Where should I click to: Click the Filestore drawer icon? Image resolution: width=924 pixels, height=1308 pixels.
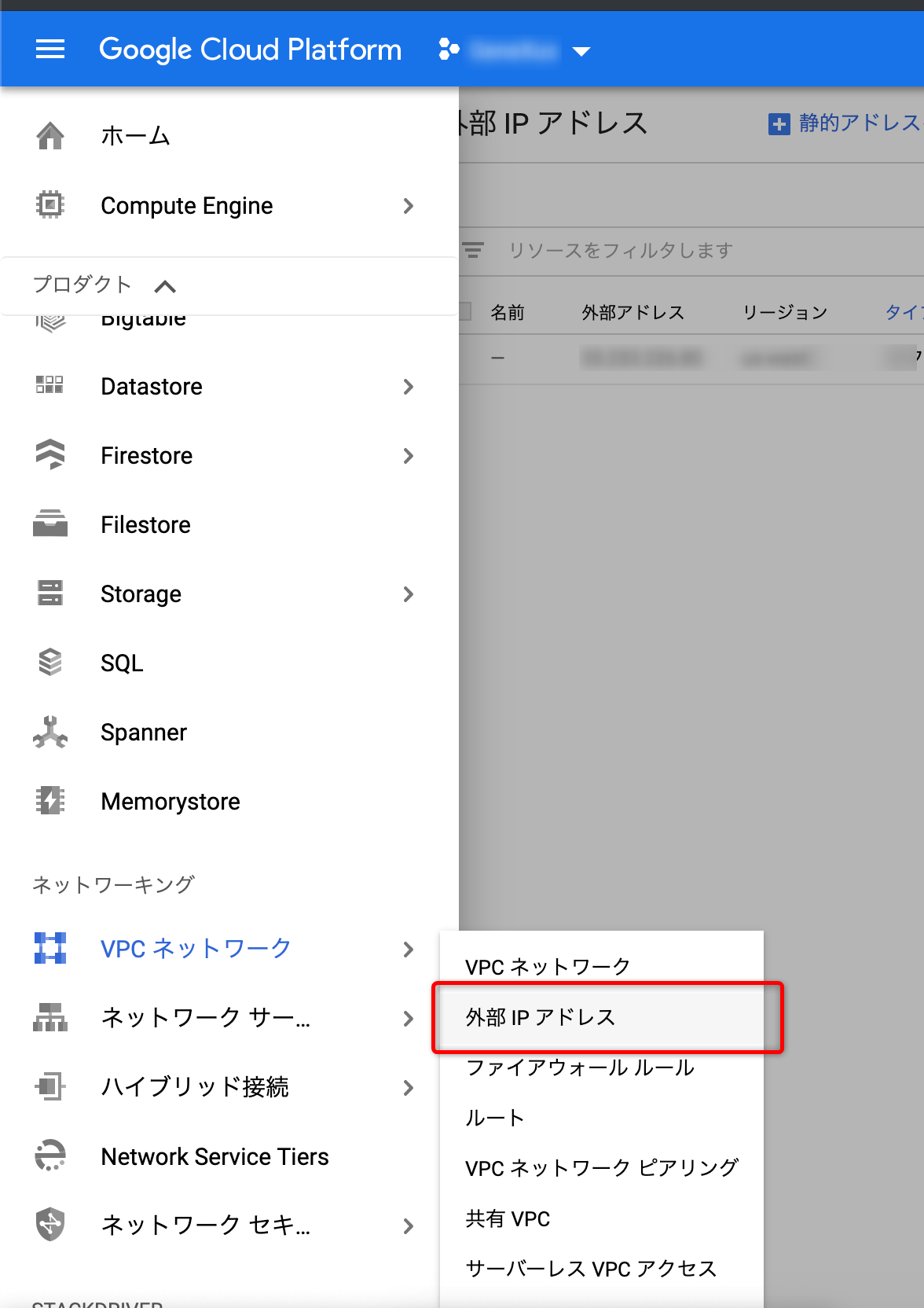[50, 524]
